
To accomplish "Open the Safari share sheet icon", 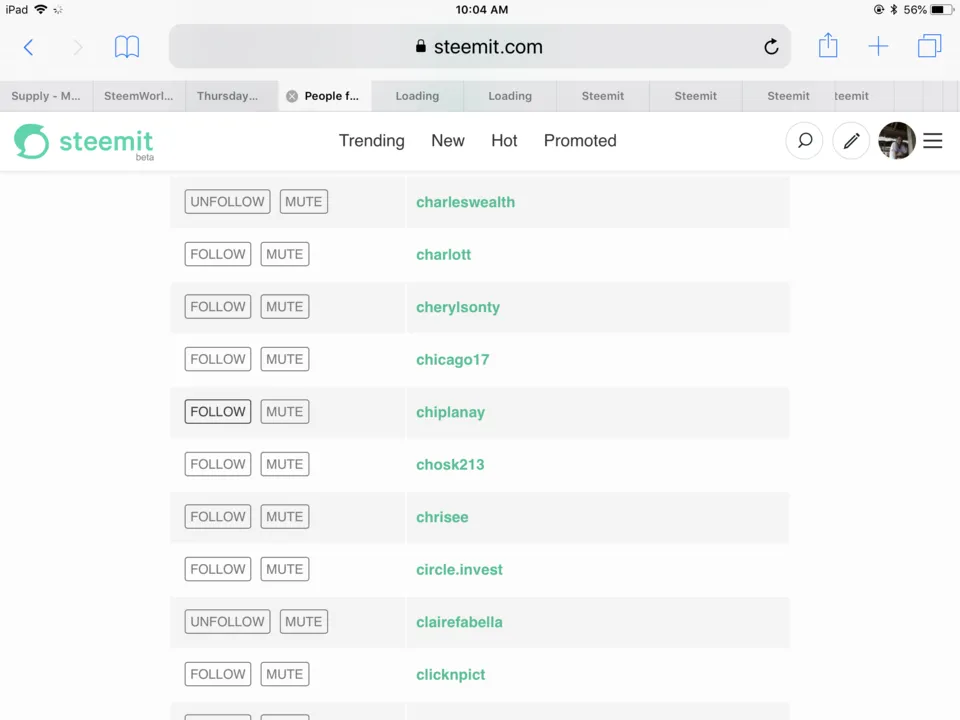I will (828, 45).
